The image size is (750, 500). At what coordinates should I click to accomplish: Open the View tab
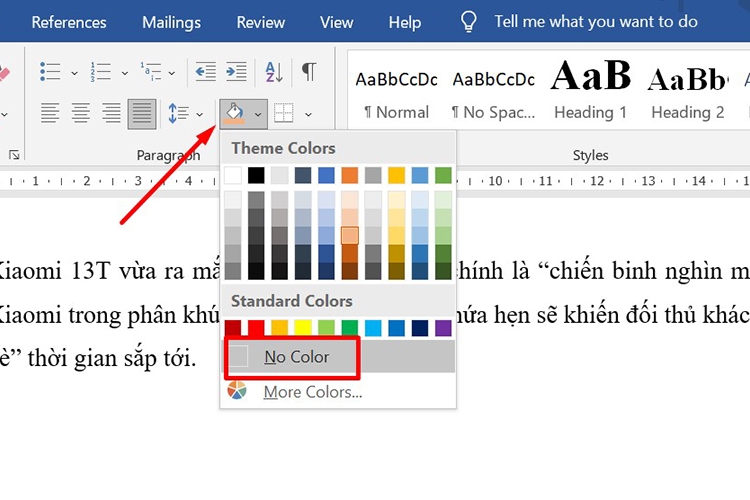click(x=337, y=22)
